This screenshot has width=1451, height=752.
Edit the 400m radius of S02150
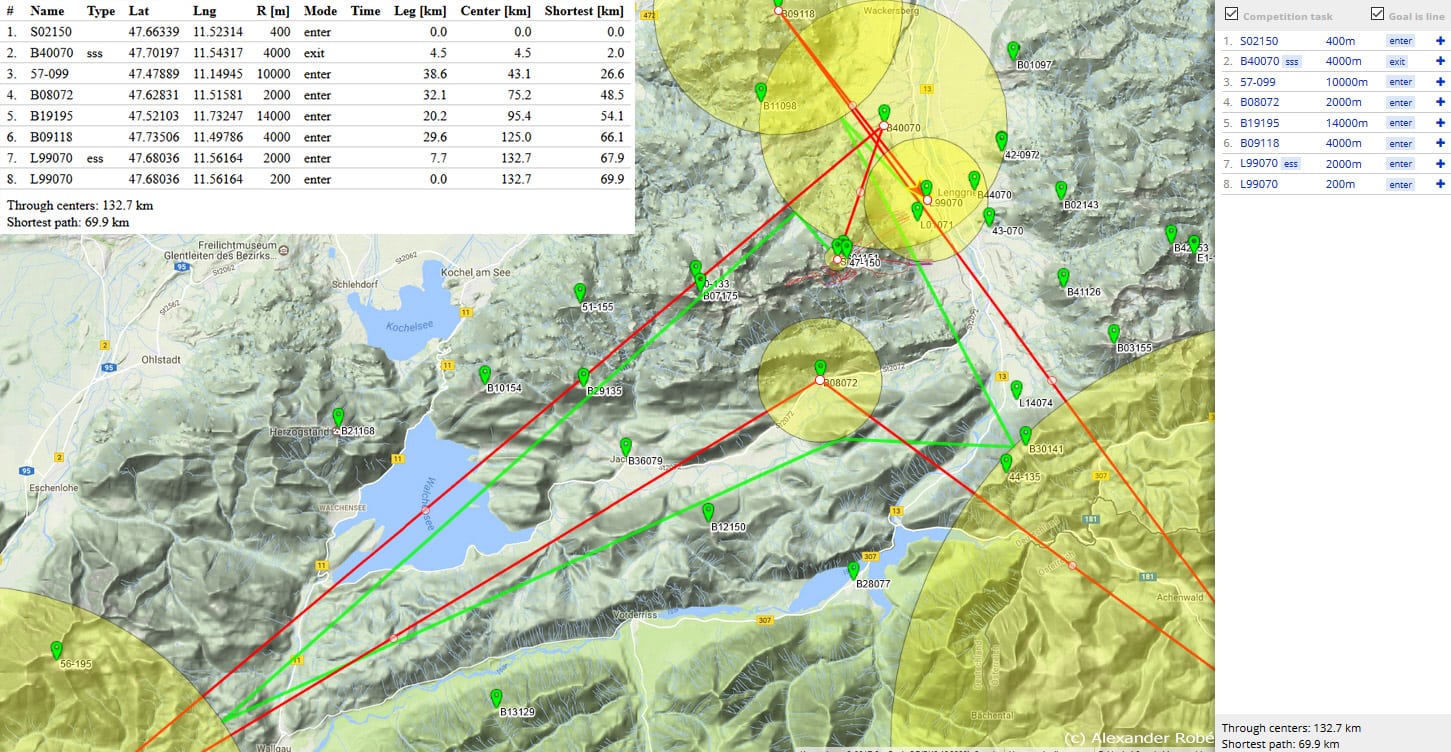(x=1341, y=42)
